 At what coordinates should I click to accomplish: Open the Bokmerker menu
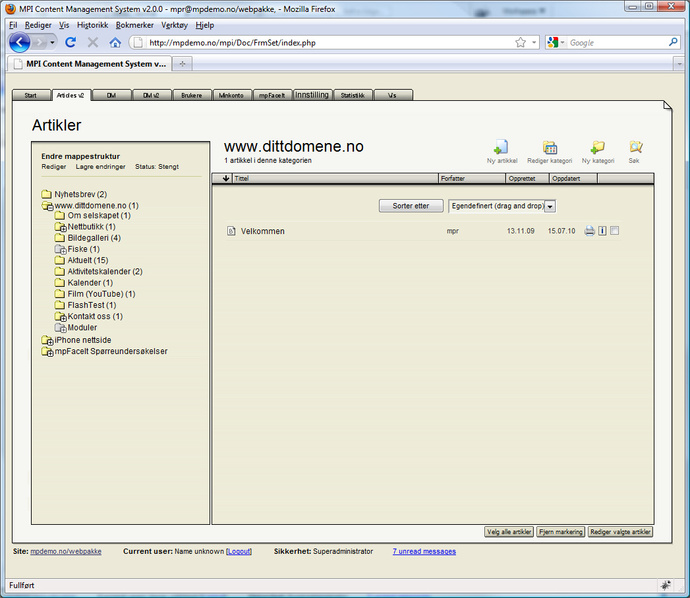(135, 25)
